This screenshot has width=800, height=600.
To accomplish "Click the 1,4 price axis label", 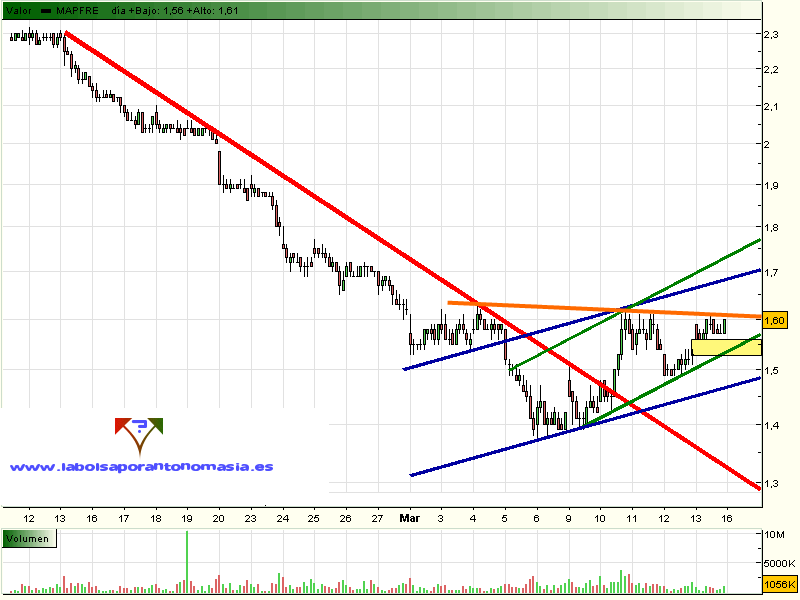I will 770,425.
